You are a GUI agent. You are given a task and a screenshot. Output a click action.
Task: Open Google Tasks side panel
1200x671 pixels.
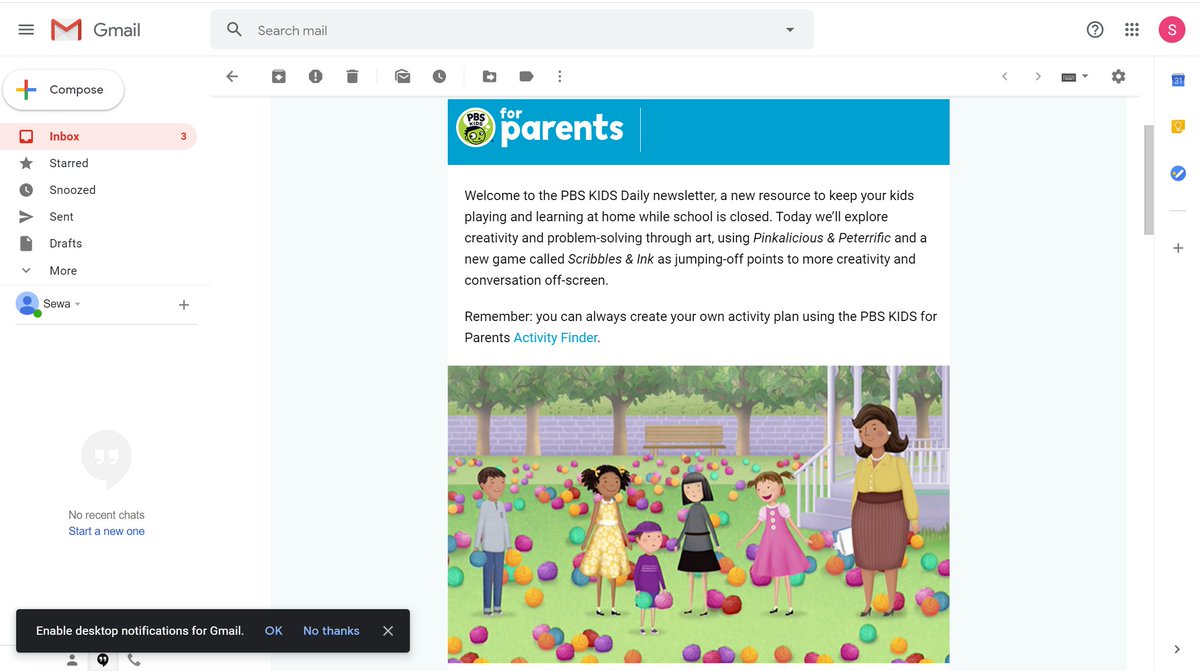(1178, 173)
